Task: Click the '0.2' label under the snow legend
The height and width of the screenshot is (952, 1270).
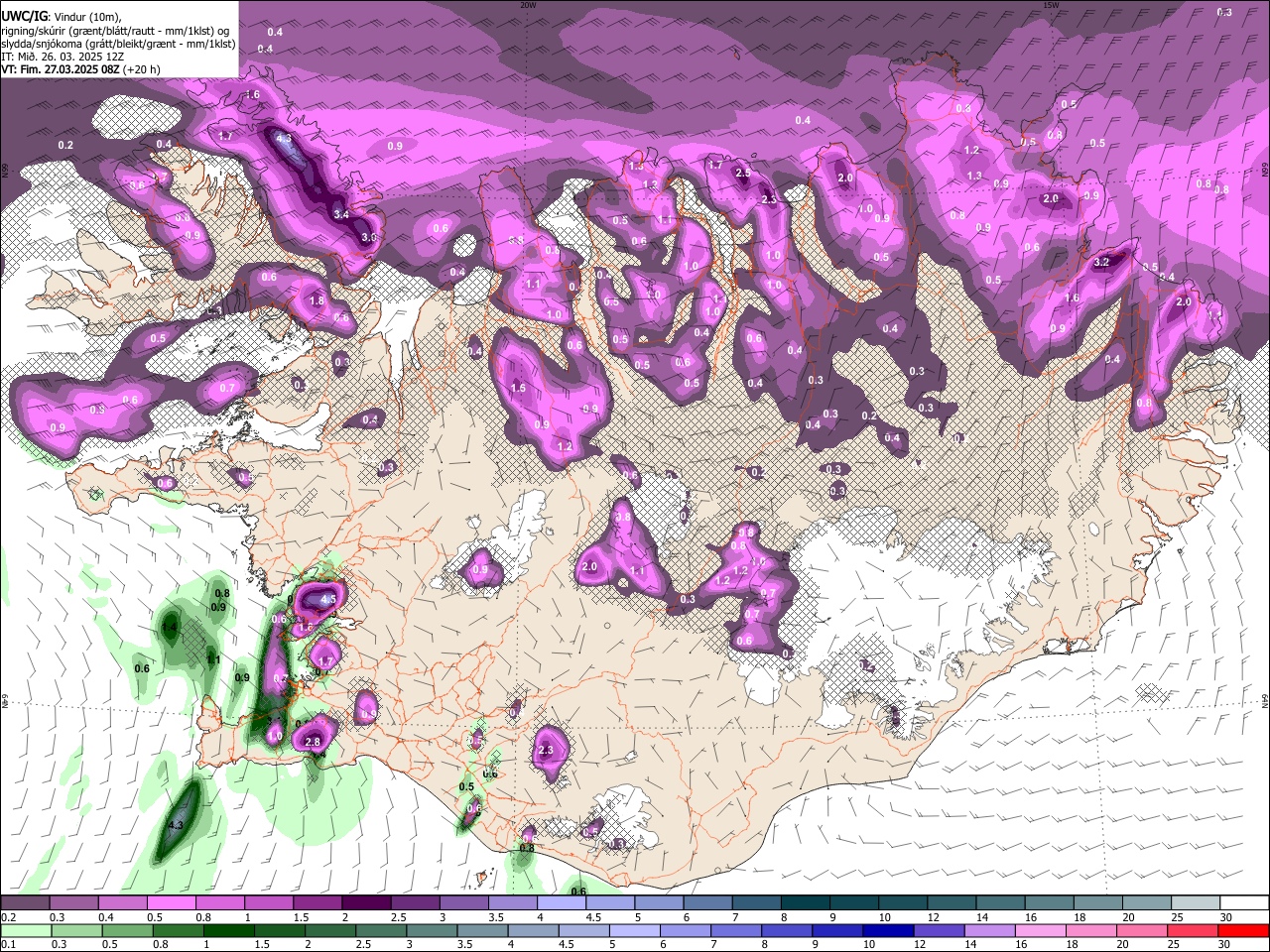Action: (7, 917)
